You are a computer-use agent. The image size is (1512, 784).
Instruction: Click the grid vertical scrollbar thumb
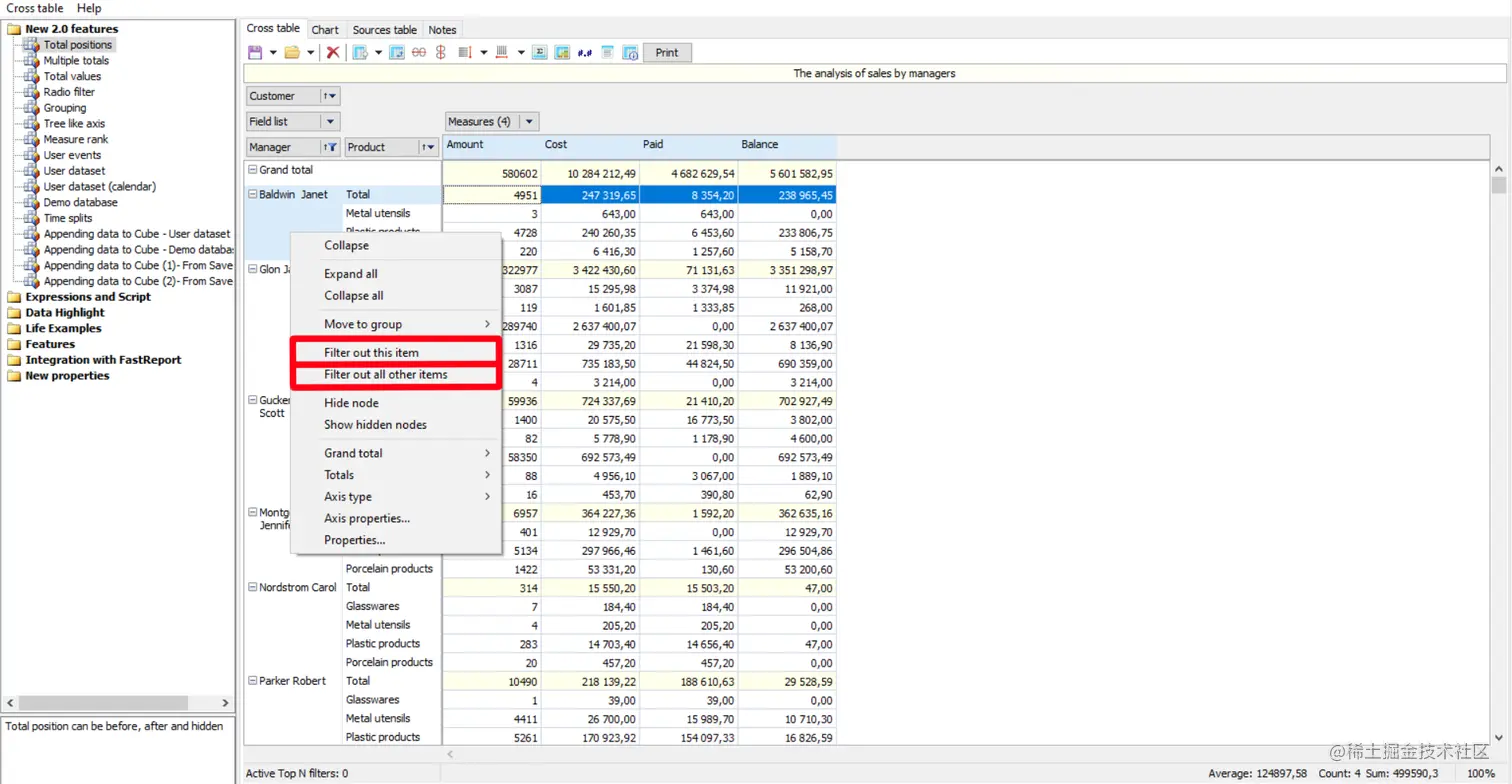click(1498, 185)
